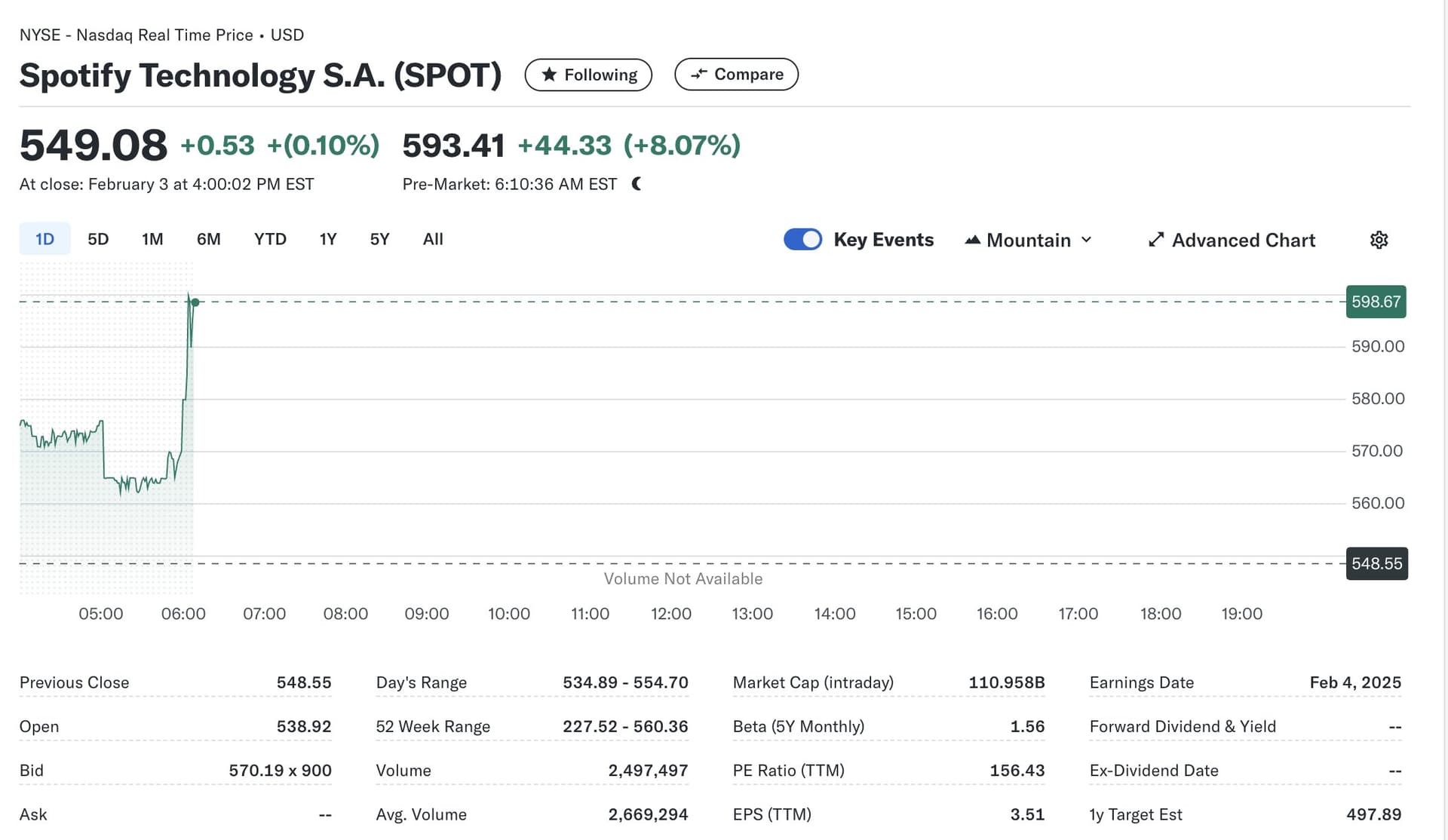This screenshot has width=1448, height=840.
Task: Show the YTD chart range
Action: [x=270, y=239]
